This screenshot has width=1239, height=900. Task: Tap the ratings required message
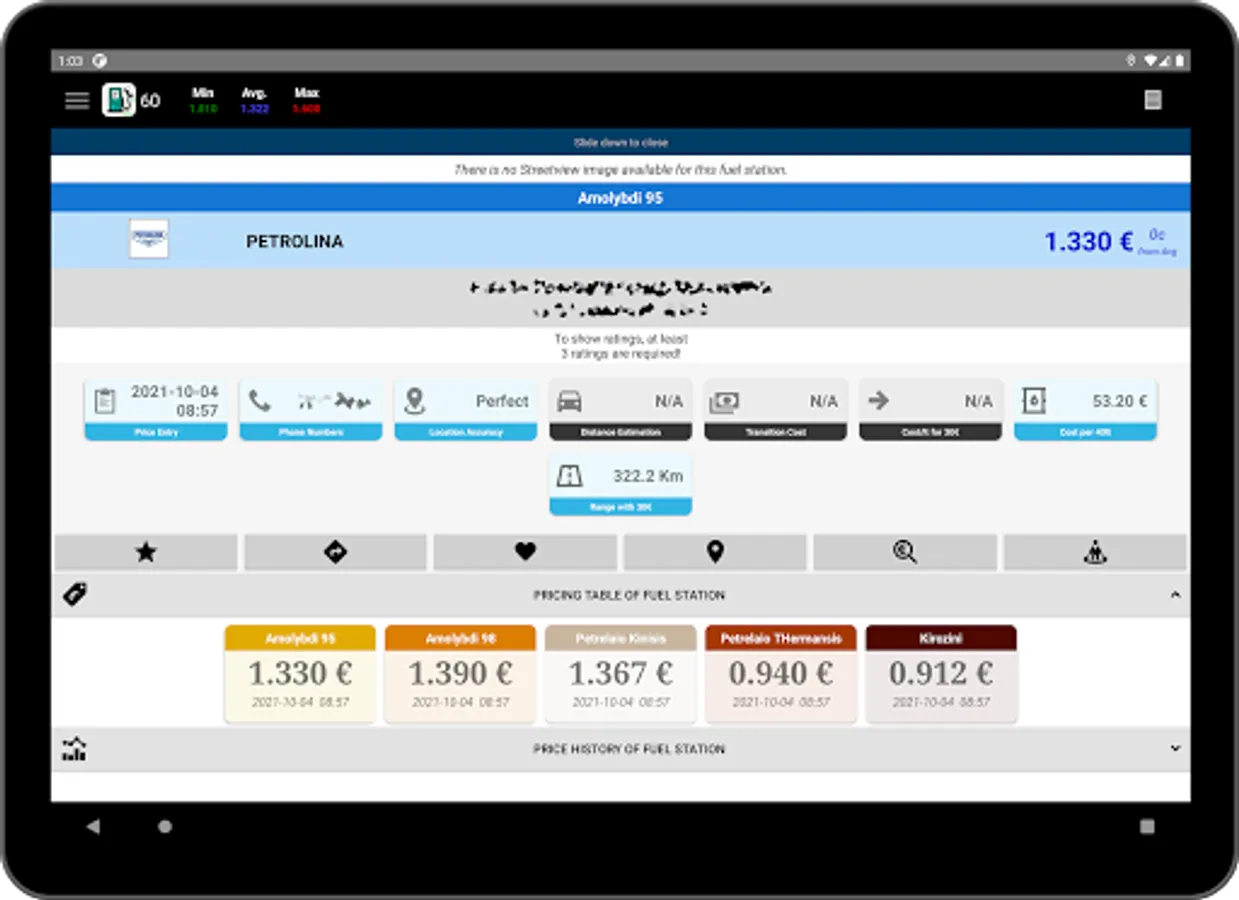click(x=621, y=347)
